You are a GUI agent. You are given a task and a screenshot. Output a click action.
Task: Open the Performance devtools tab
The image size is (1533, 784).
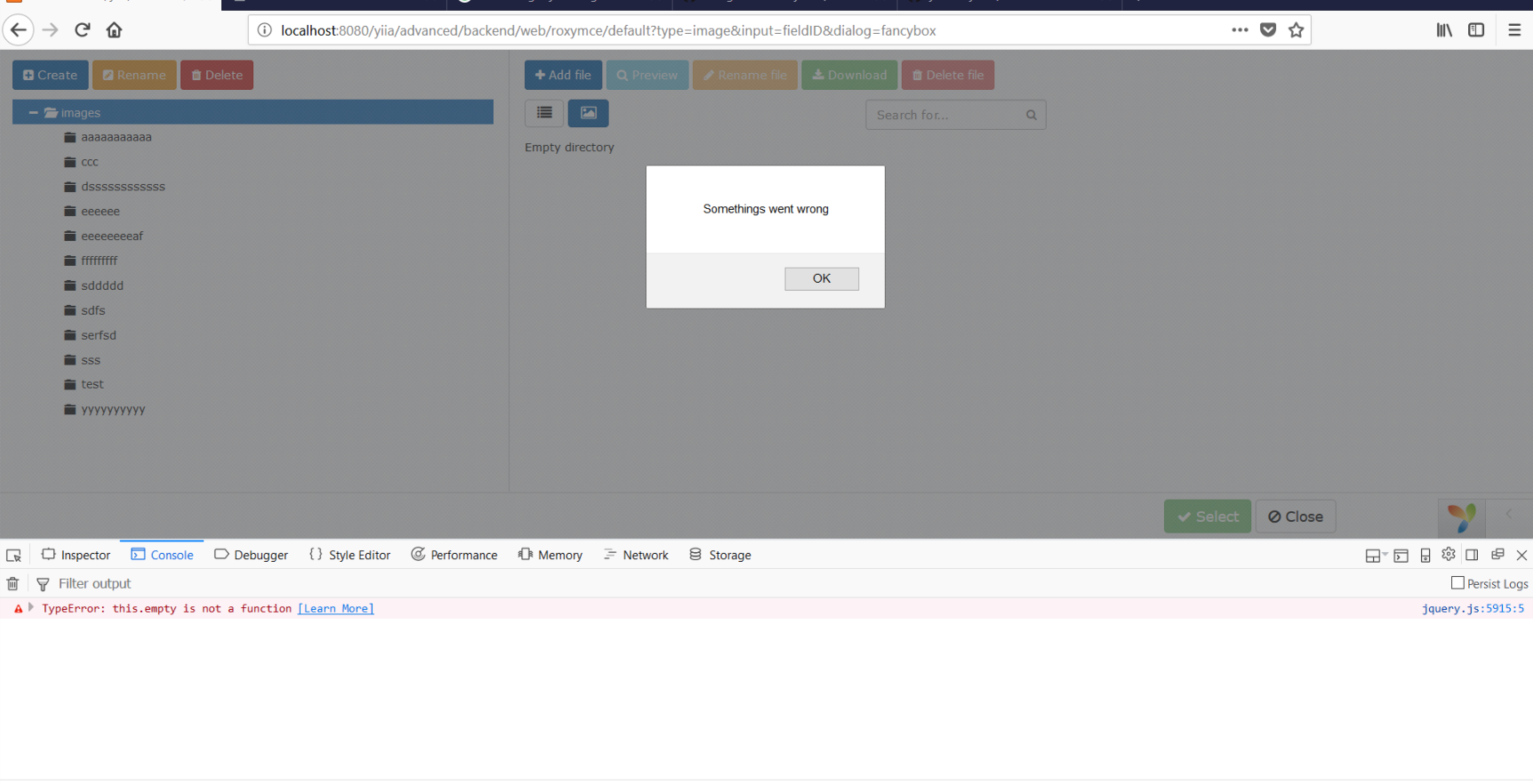tap(454, 555)
